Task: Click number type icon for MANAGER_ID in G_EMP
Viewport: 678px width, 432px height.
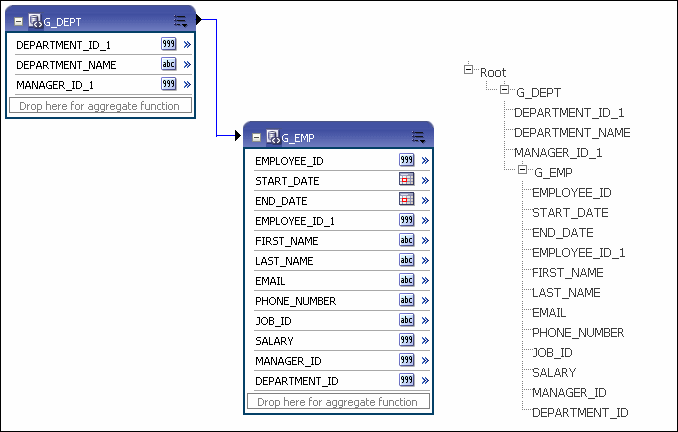Action: (x=406, y=360)
